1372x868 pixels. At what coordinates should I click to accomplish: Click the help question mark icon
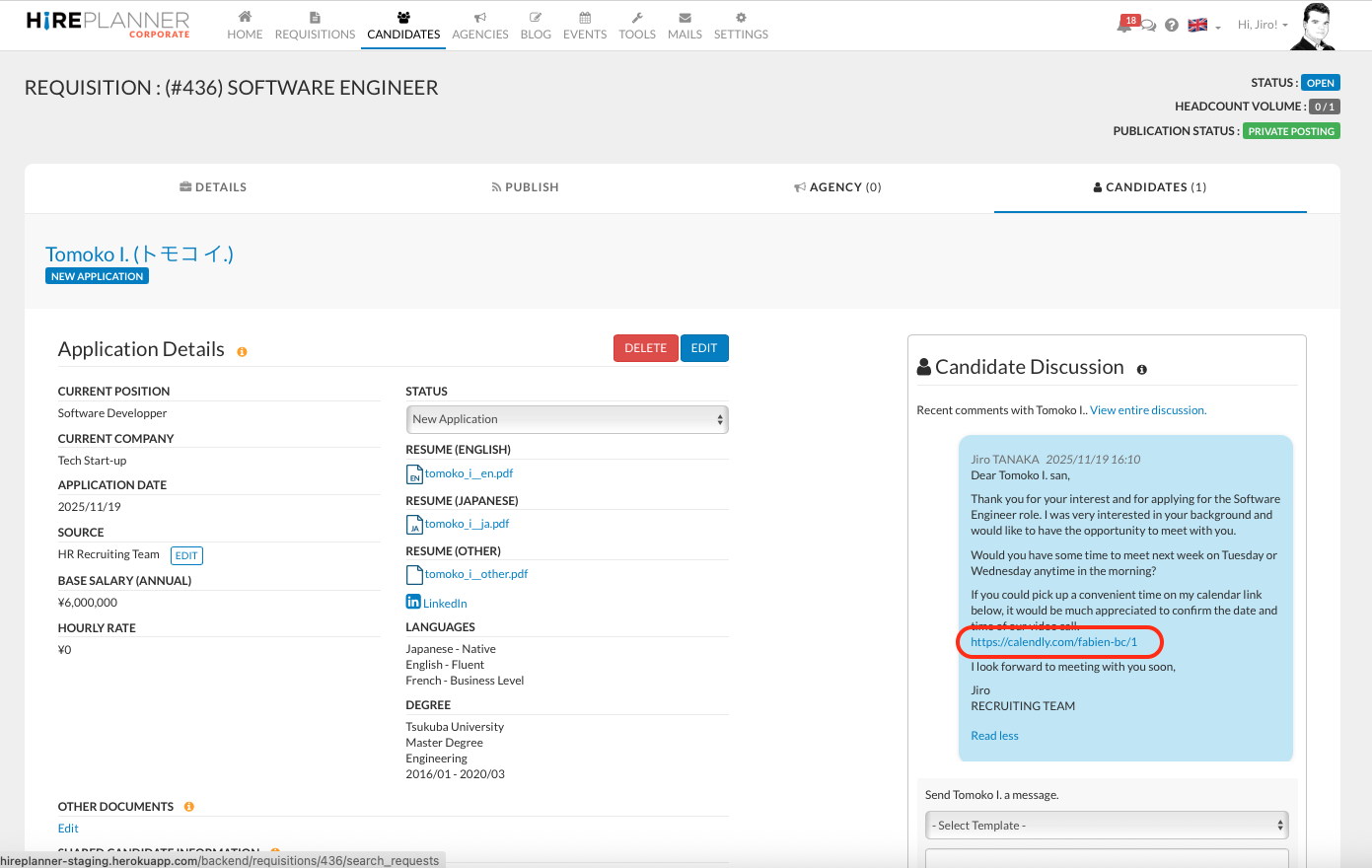click(x=1172, y=26)
